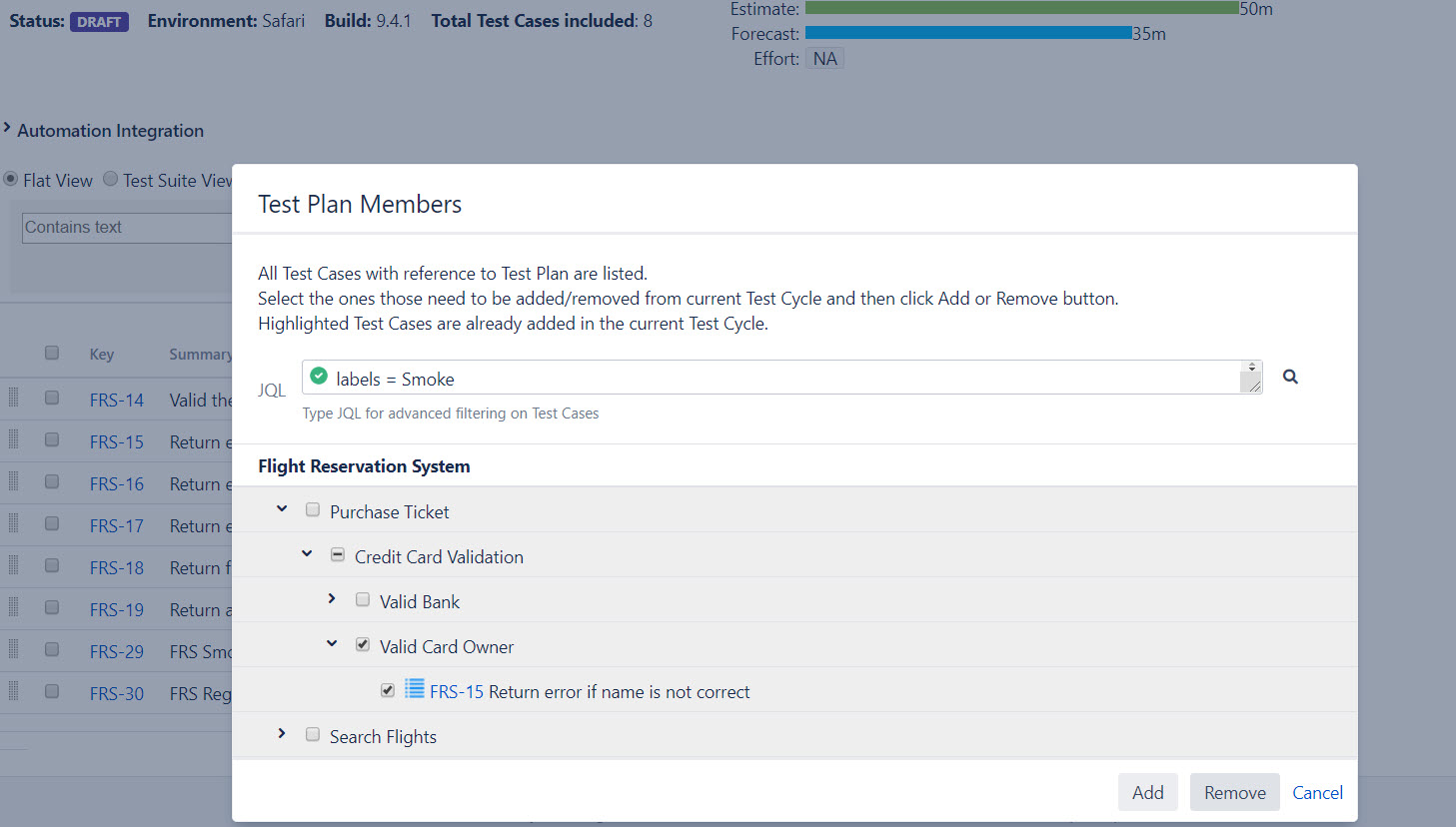The image size is (1456, 827).
Task: Click the drag handle of the FRS-29 row
Action: (14, 649)
